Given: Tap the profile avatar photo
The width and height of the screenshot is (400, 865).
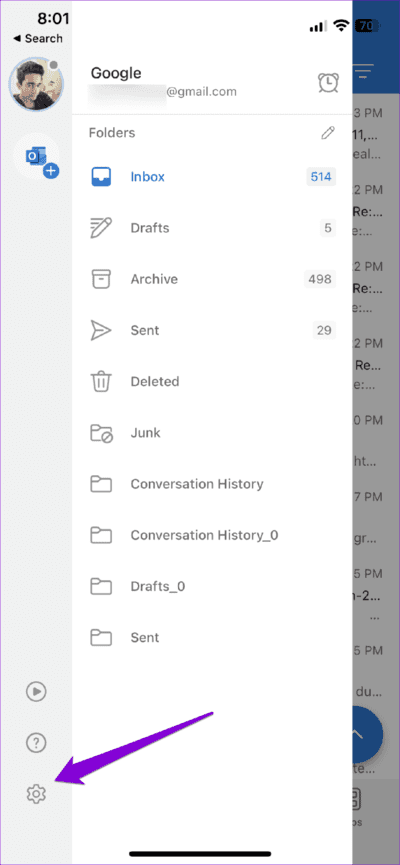Looking at the screenshot, I should (36, 84).
